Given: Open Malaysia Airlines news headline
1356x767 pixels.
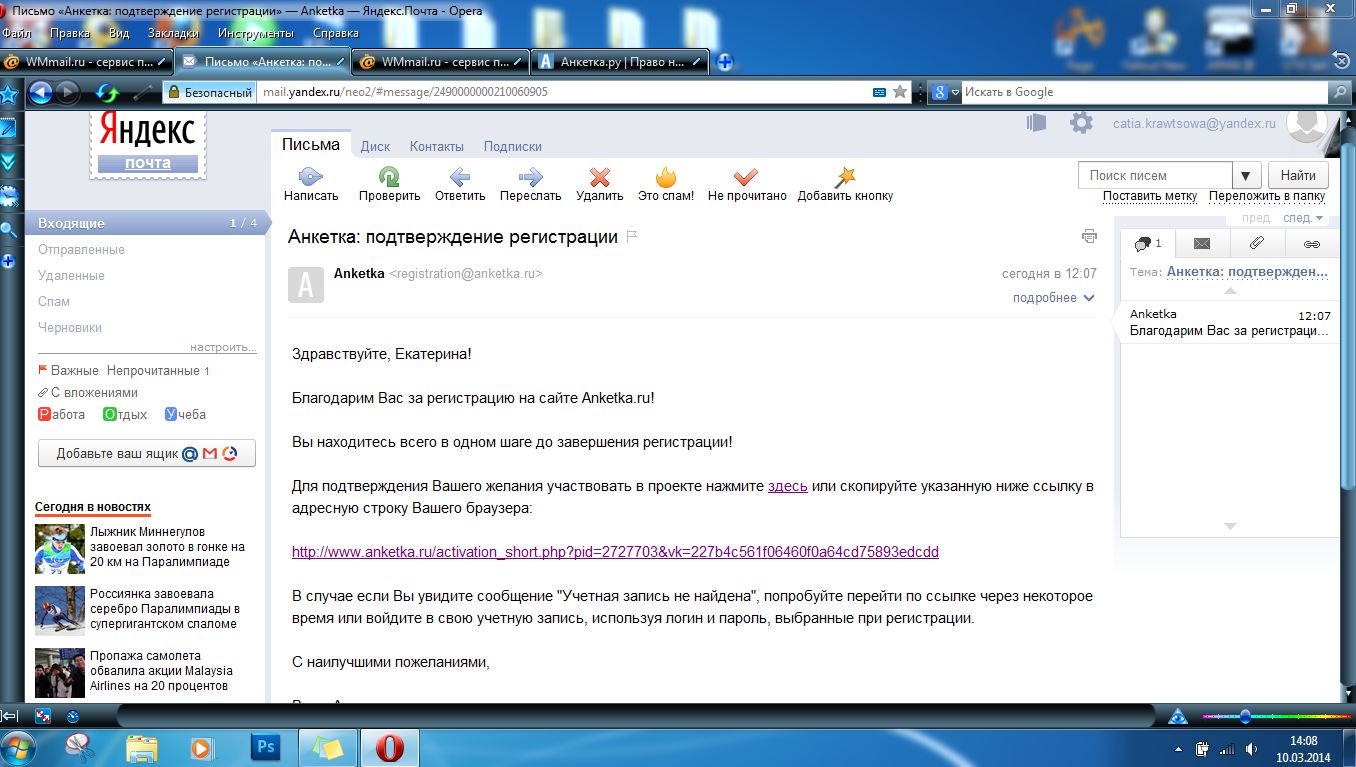Looking at the screenshot, I should tap(161, 671).
